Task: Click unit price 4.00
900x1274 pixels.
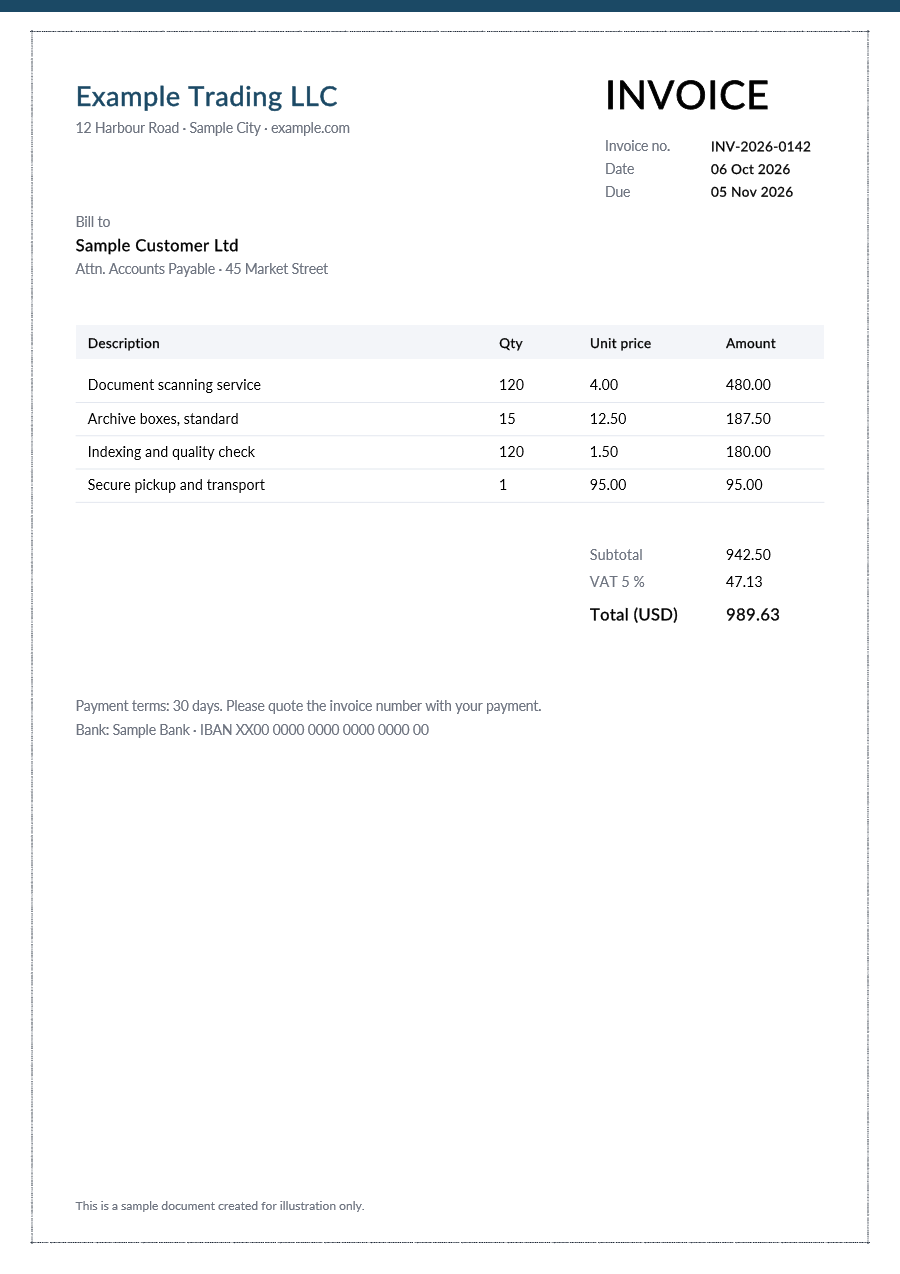Action: [x=604, y=385]
